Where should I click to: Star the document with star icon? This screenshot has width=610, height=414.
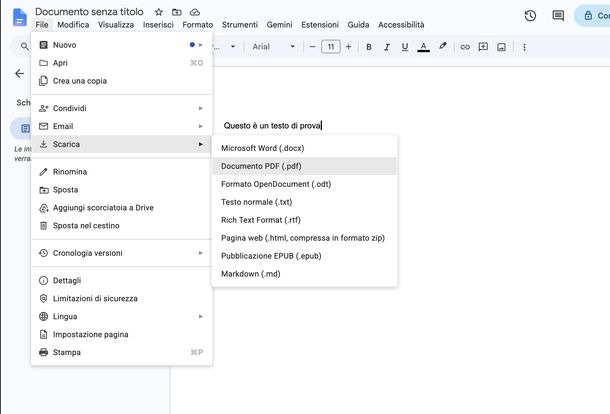pos(158,12)
